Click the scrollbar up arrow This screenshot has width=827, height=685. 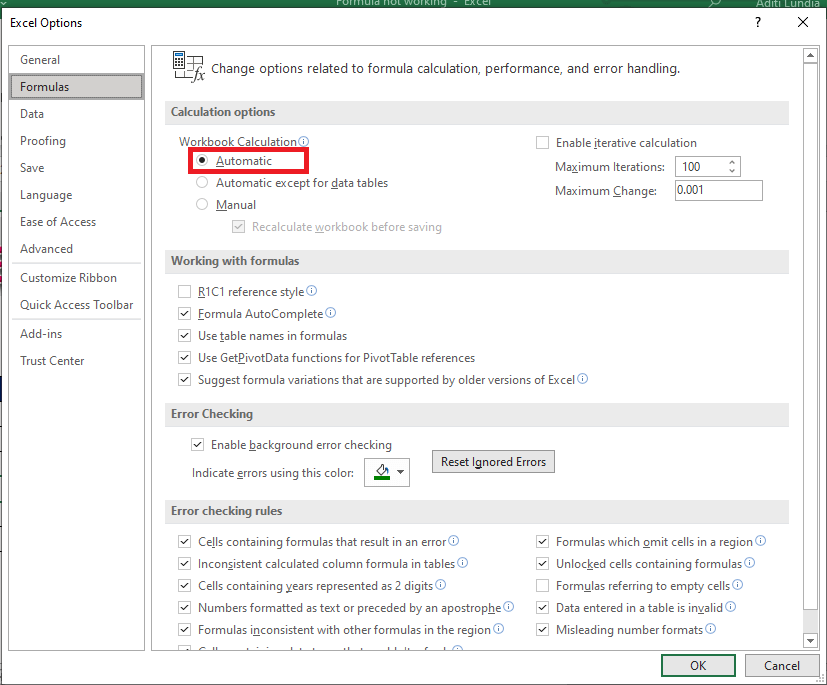coord(810,55)
